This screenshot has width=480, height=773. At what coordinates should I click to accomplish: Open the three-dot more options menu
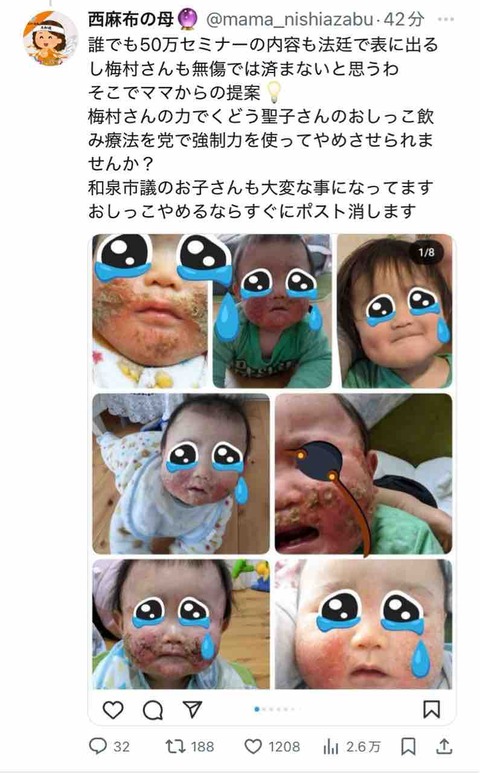click(446, 19)
